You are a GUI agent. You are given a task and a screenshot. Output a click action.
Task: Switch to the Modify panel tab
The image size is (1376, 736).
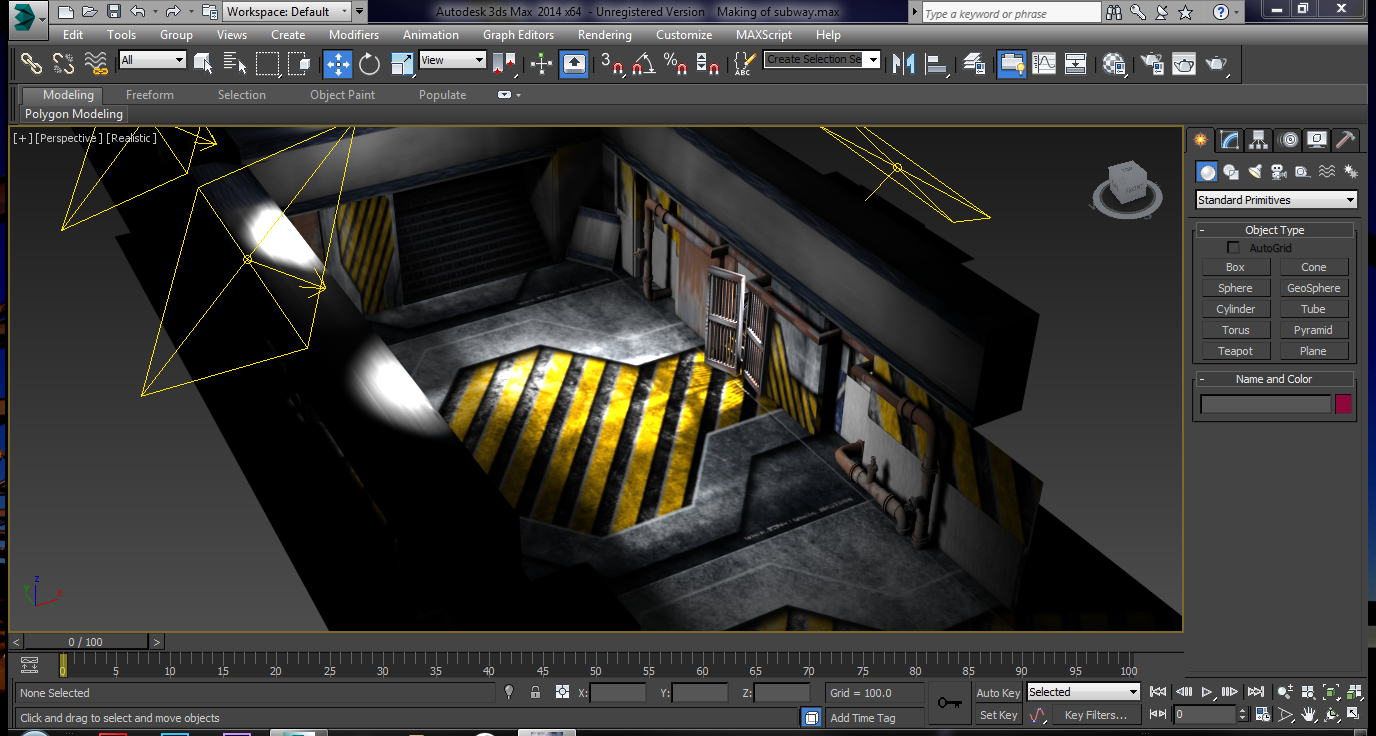point(1229,140)
